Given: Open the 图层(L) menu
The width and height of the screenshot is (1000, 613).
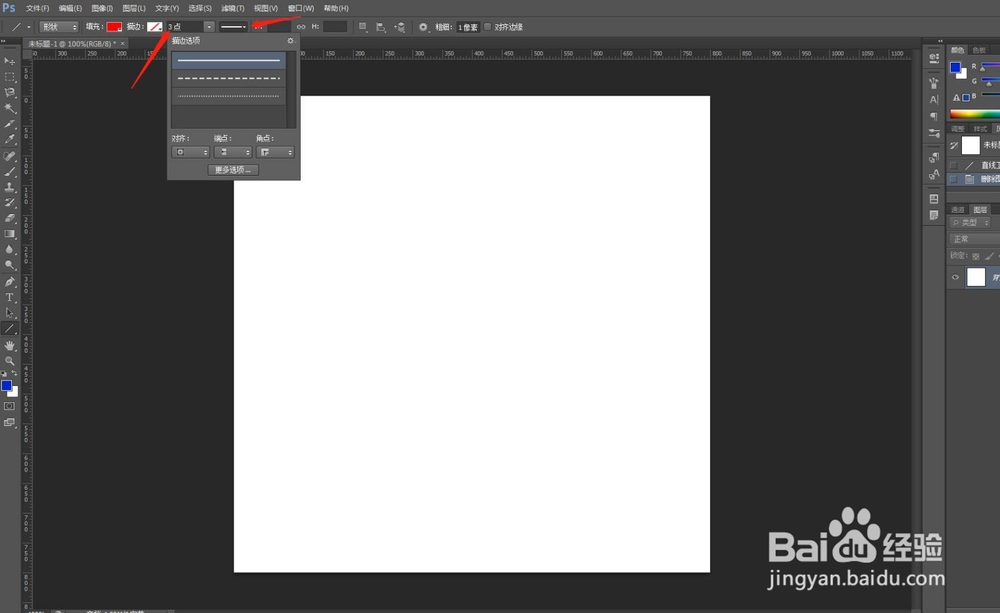Looking at the screenshot, I should point(134,8).
